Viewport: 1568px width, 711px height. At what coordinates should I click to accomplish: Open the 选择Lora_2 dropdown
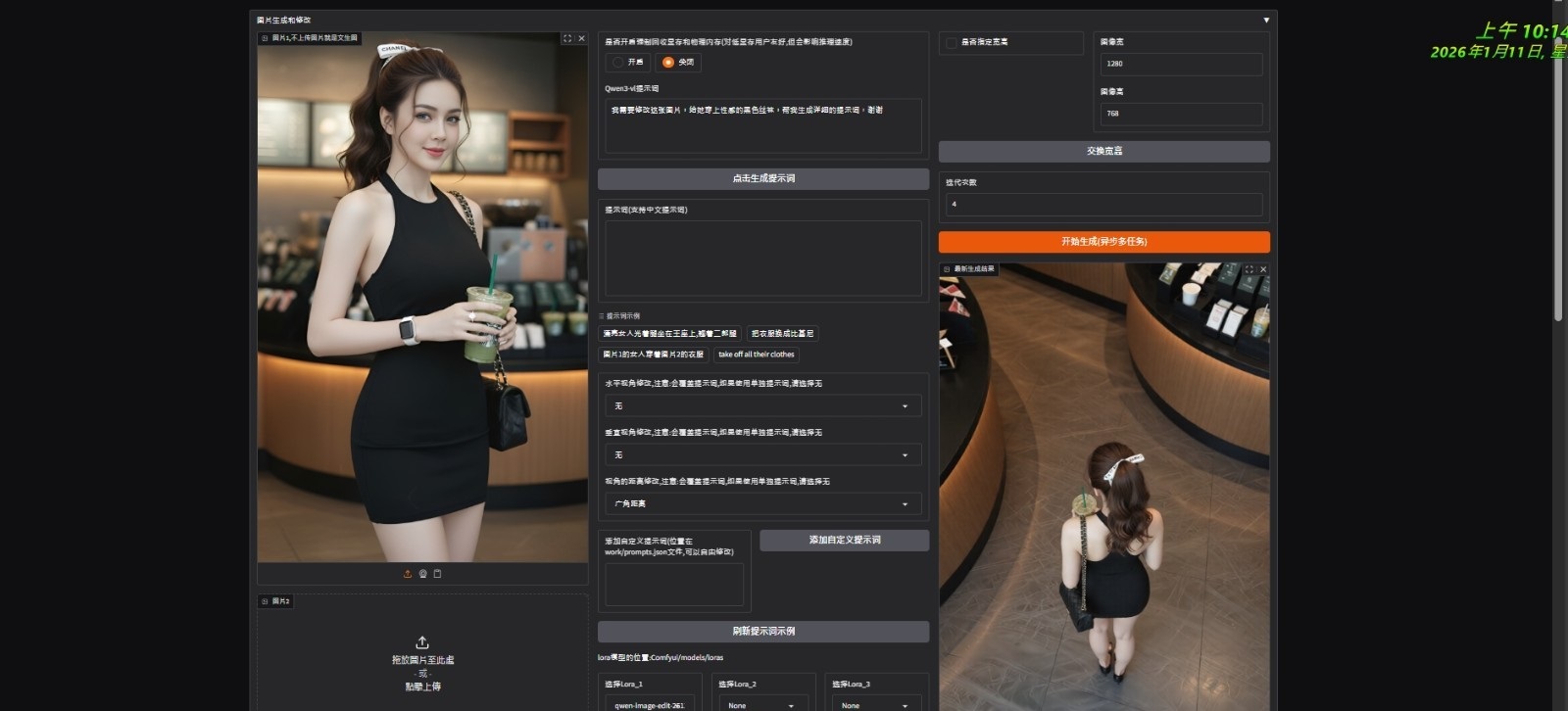(x=763, y=704)
